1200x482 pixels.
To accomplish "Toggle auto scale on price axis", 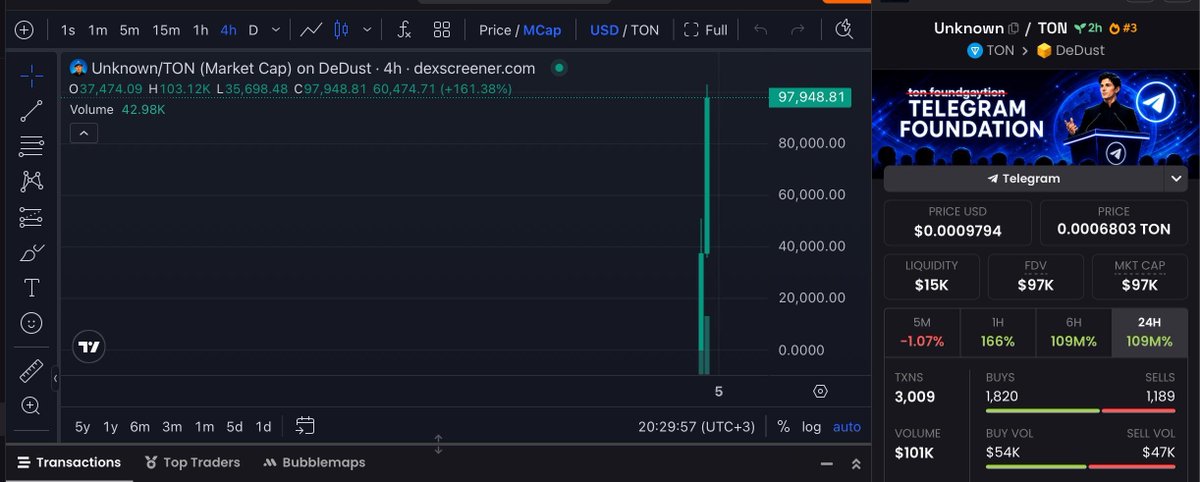I will [847, 427].
